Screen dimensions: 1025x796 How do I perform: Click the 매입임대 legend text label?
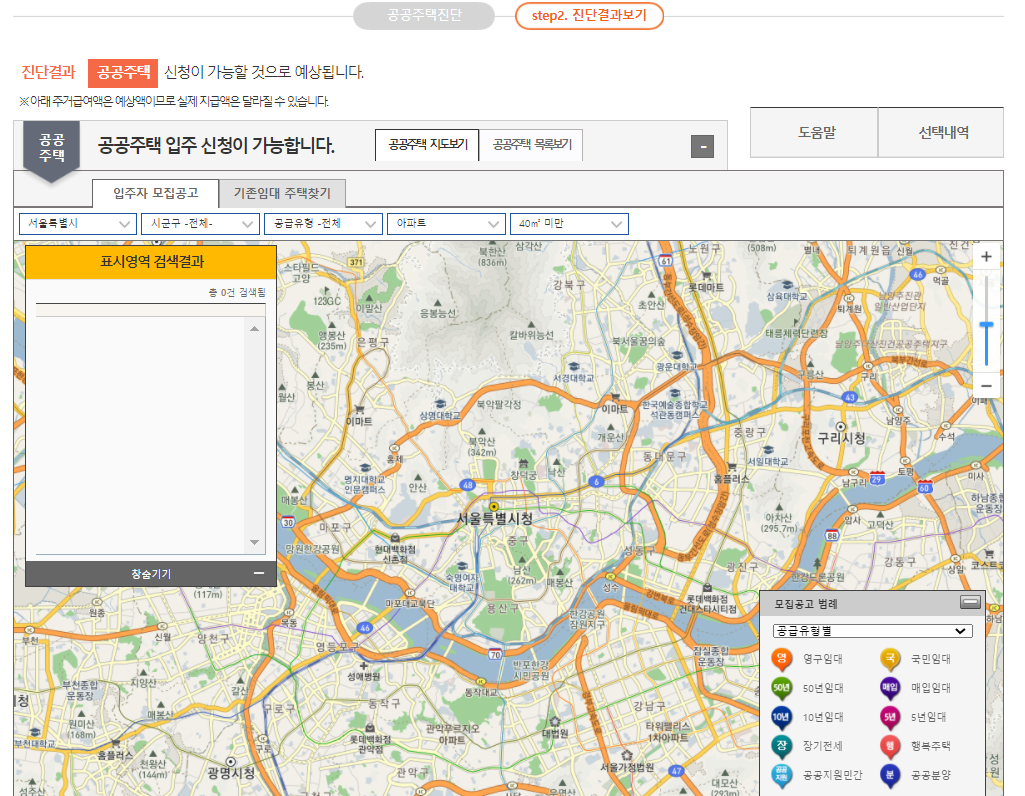pyautogui.click(x=931, y=688)
